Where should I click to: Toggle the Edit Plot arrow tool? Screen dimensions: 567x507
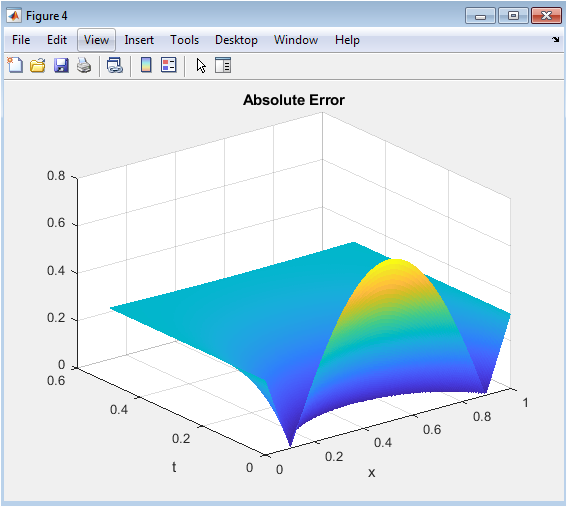pyautogui.click(x=201, y=66)
